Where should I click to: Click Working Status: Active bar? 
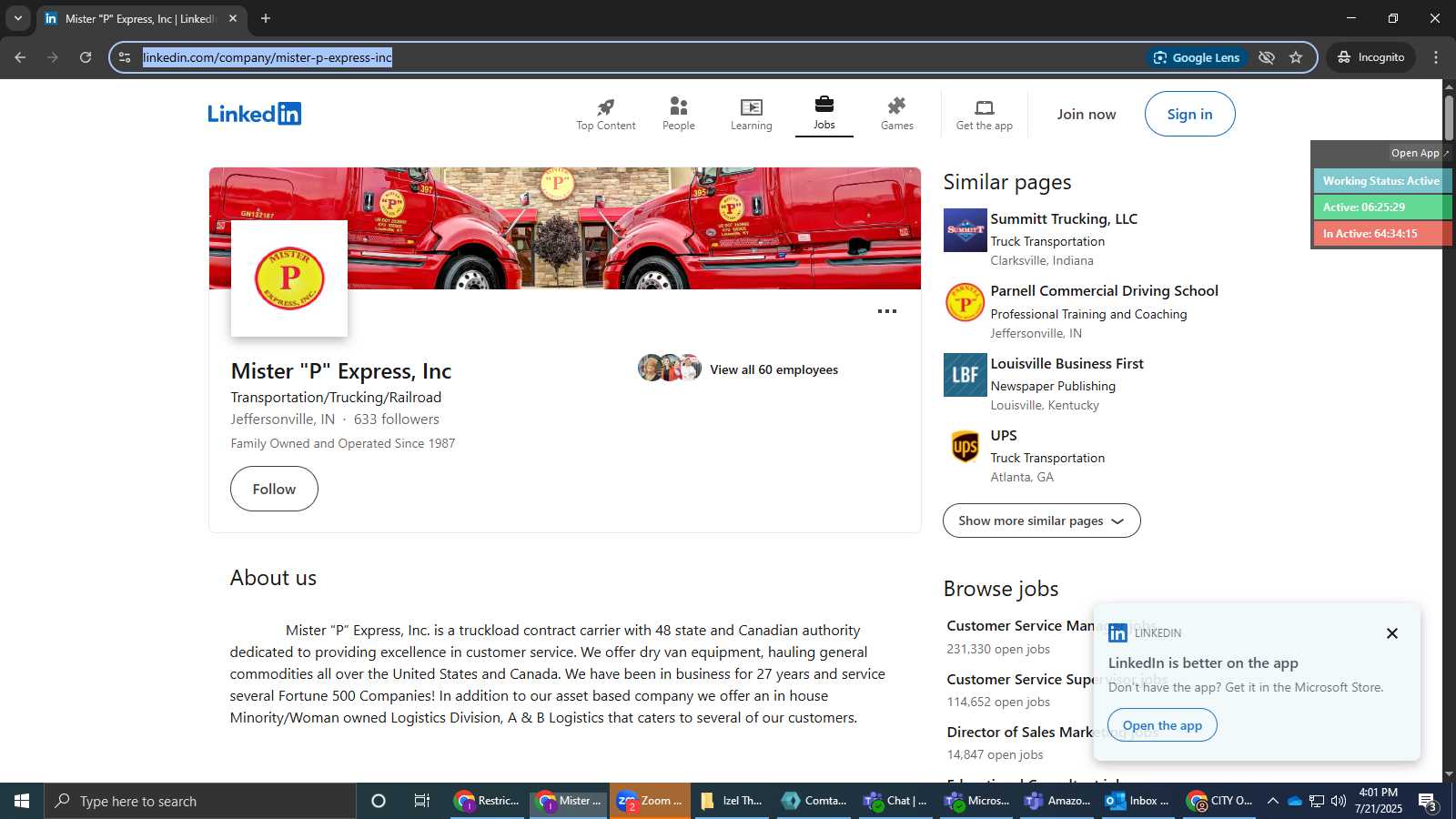1382,181
